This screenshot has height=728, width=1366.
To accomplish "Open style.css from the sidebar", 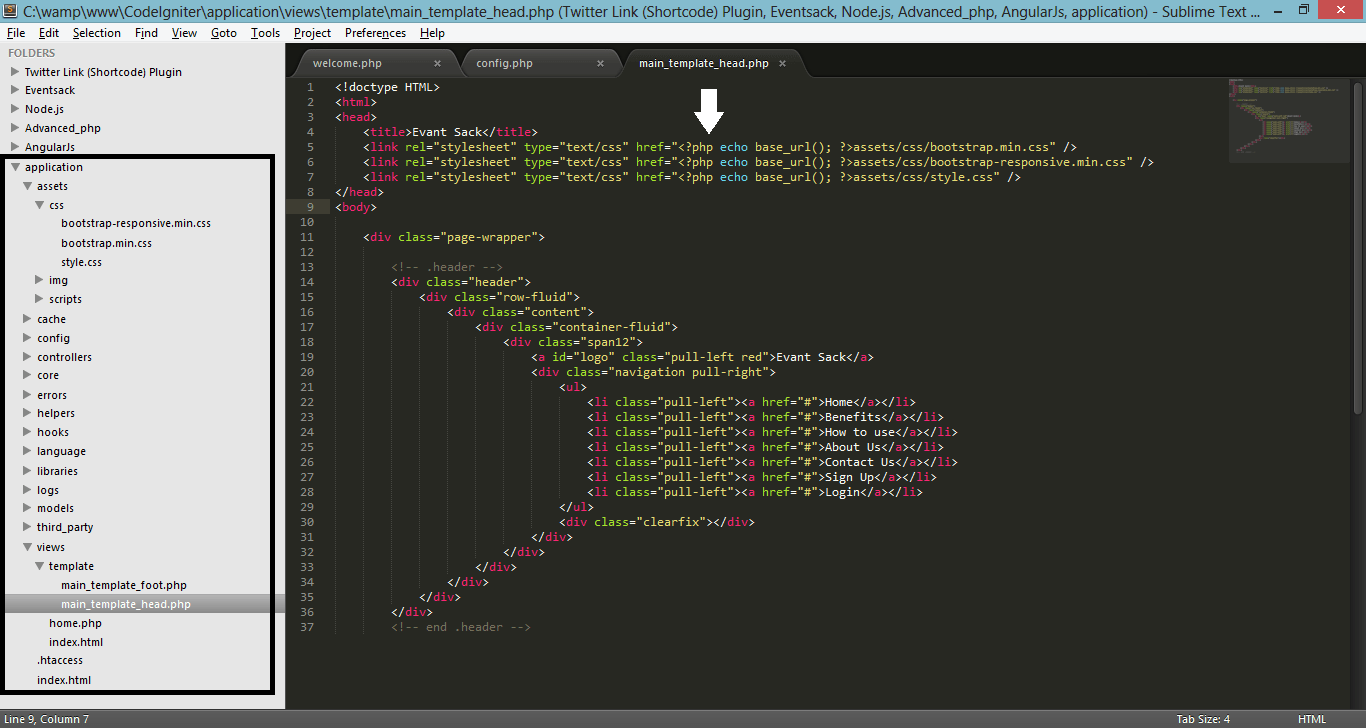I will pyautogui.click(x=84, y=261).
